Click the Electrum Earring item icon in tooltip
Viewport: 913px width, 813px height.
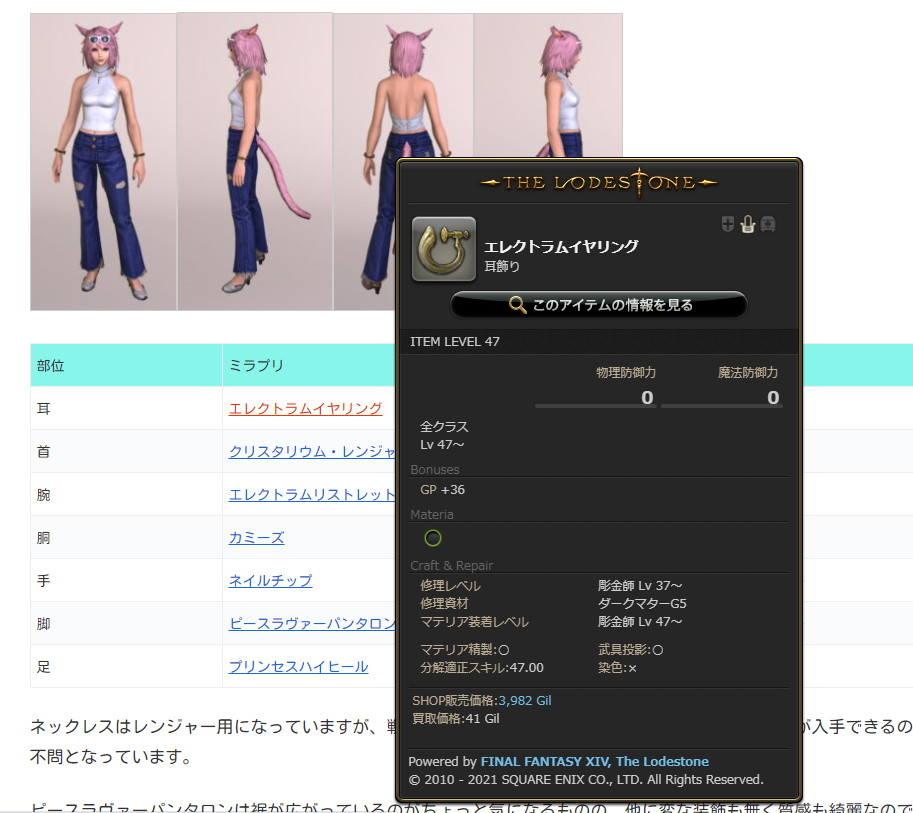pyautogui.click(x=444, y=249)
